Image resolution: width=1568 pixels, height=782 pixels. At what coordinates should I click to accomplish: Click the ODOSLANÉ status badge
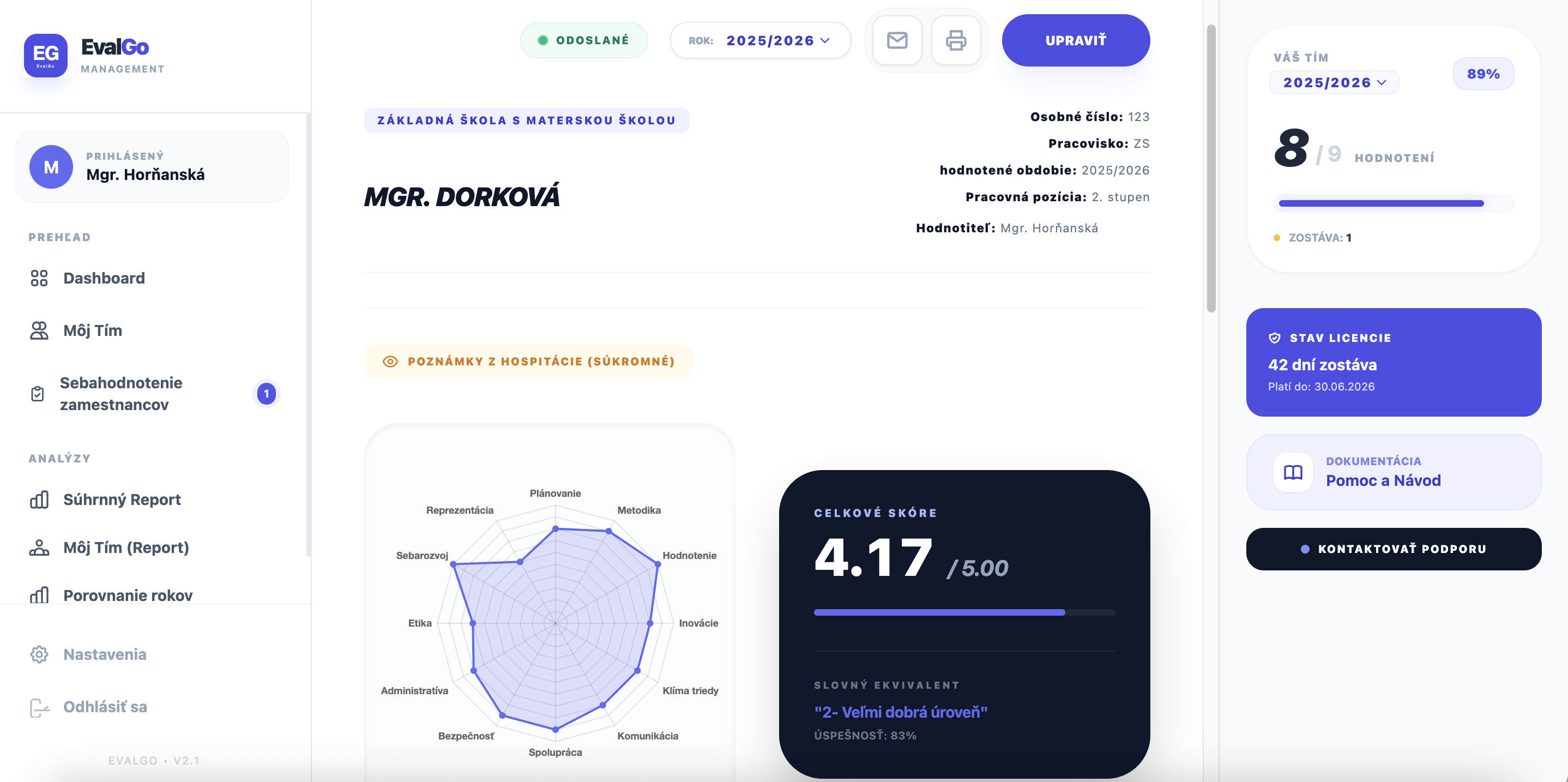click(x=584, y=40)
